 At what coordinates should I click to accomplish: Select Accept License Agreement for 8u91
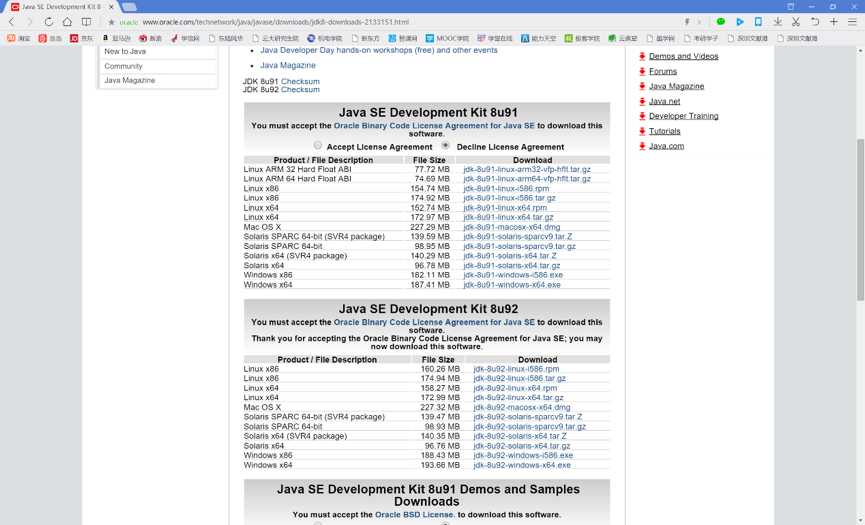point(317,146)
